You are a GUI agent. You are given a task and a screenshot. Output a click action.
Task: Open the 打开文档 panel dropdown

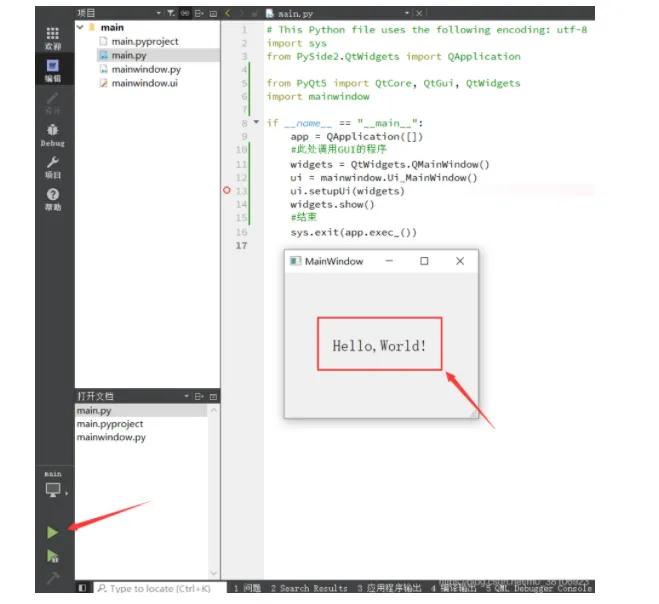click(x=186, y=396)
